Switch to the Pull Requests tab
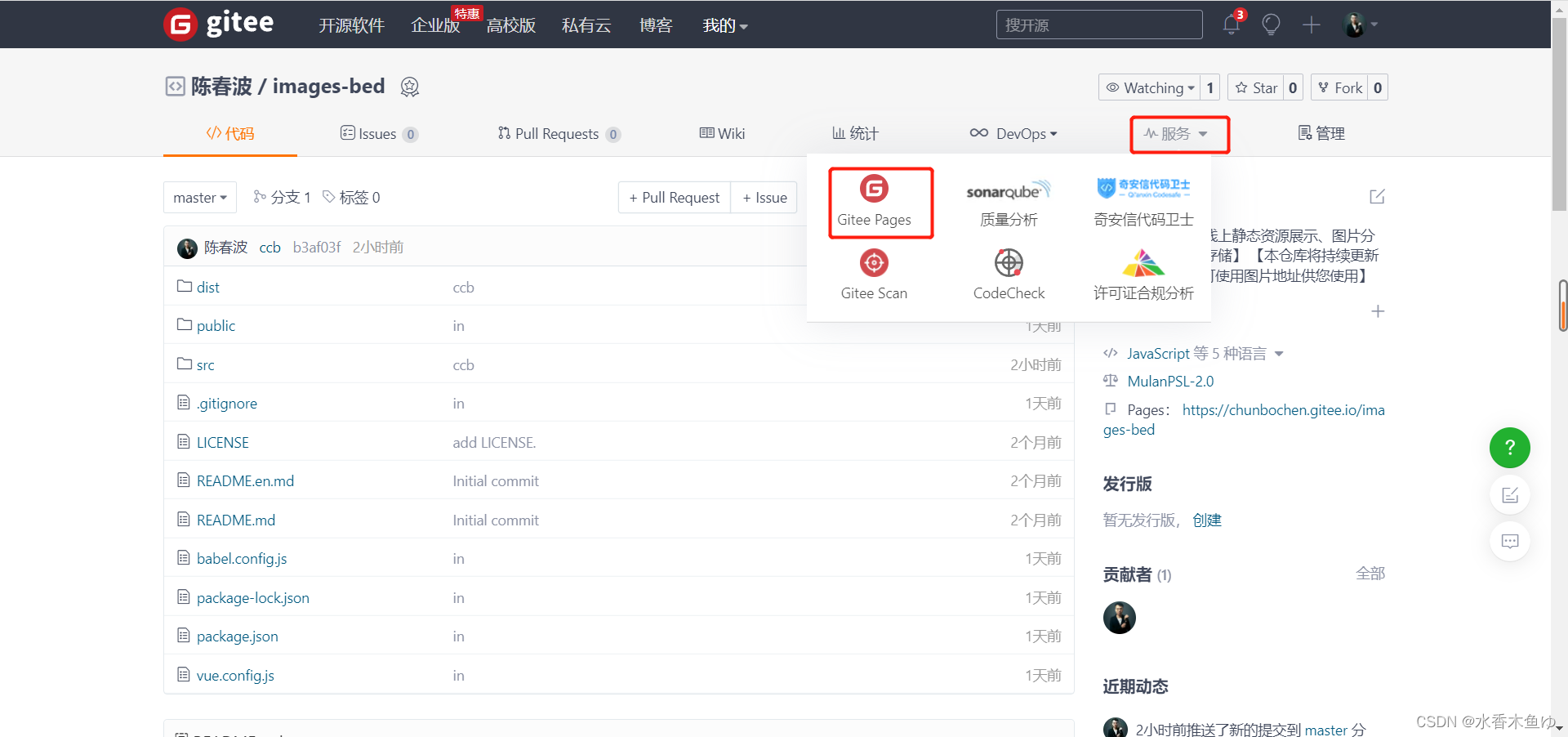This screenshot has width=1568, height=737. coord(559,133)
